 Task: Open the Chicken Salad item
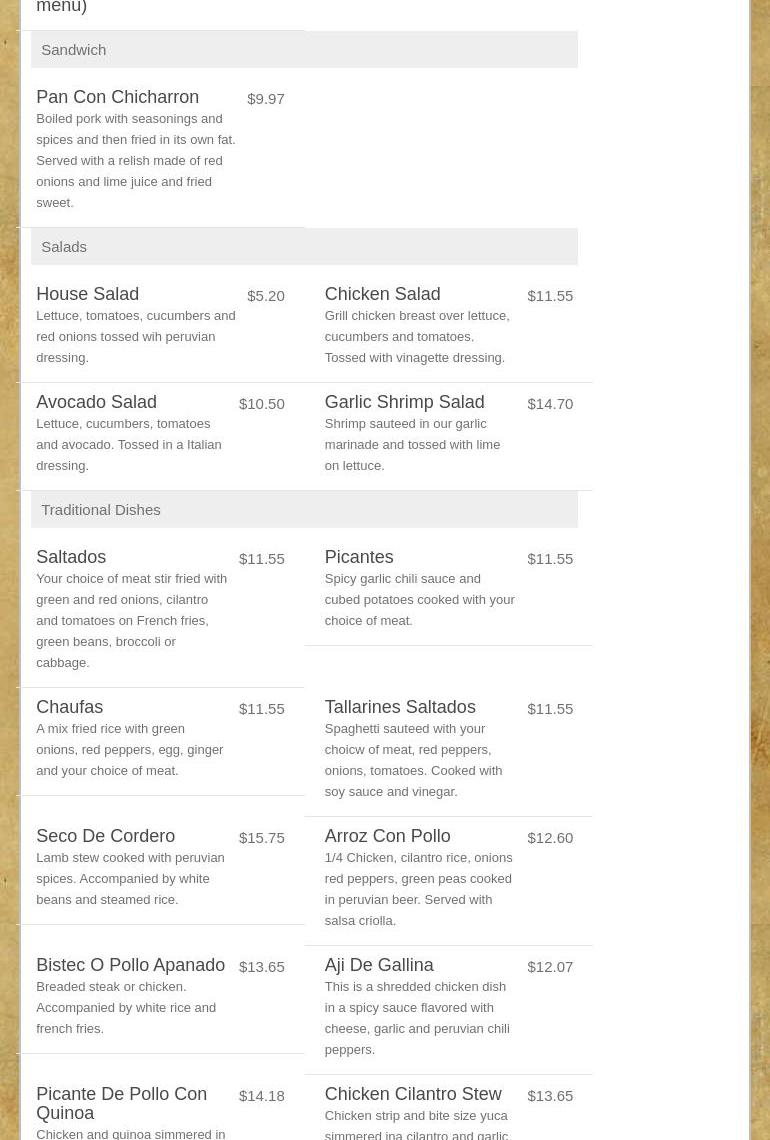coord(382,294)
